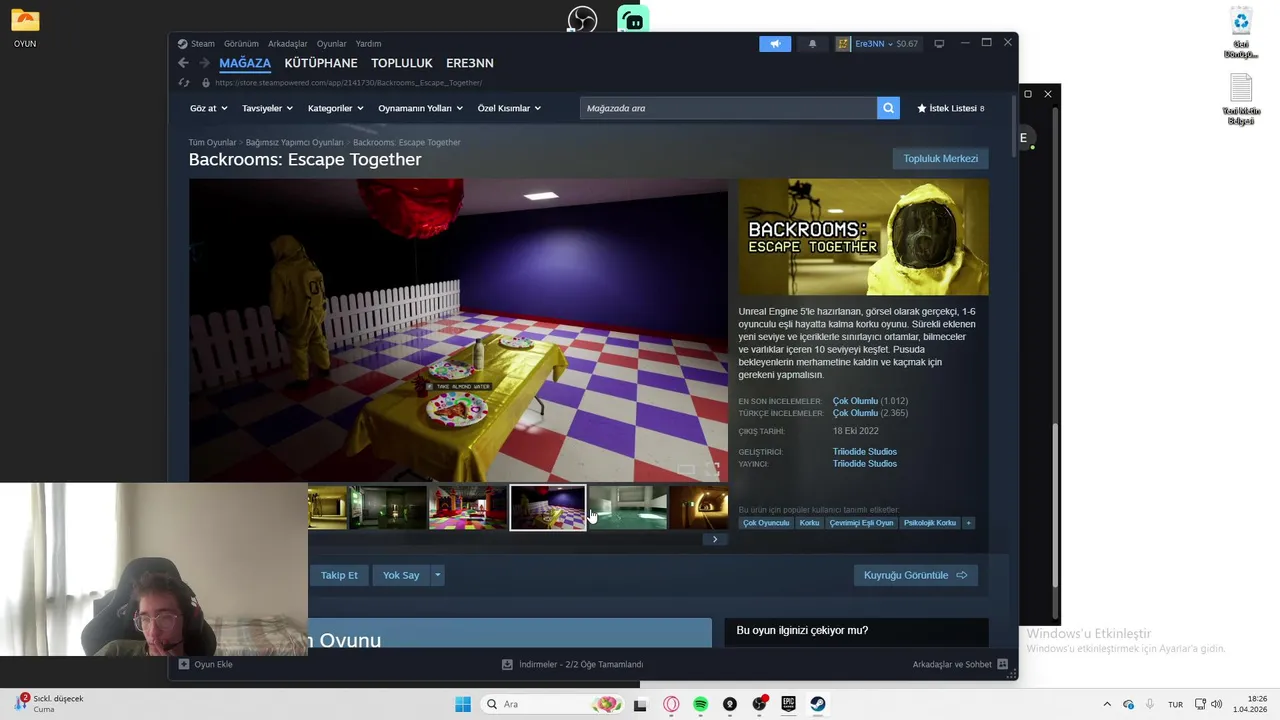Click the İndirmeler download status icon
Viewport: 1280px width, 720px height.
507,664
